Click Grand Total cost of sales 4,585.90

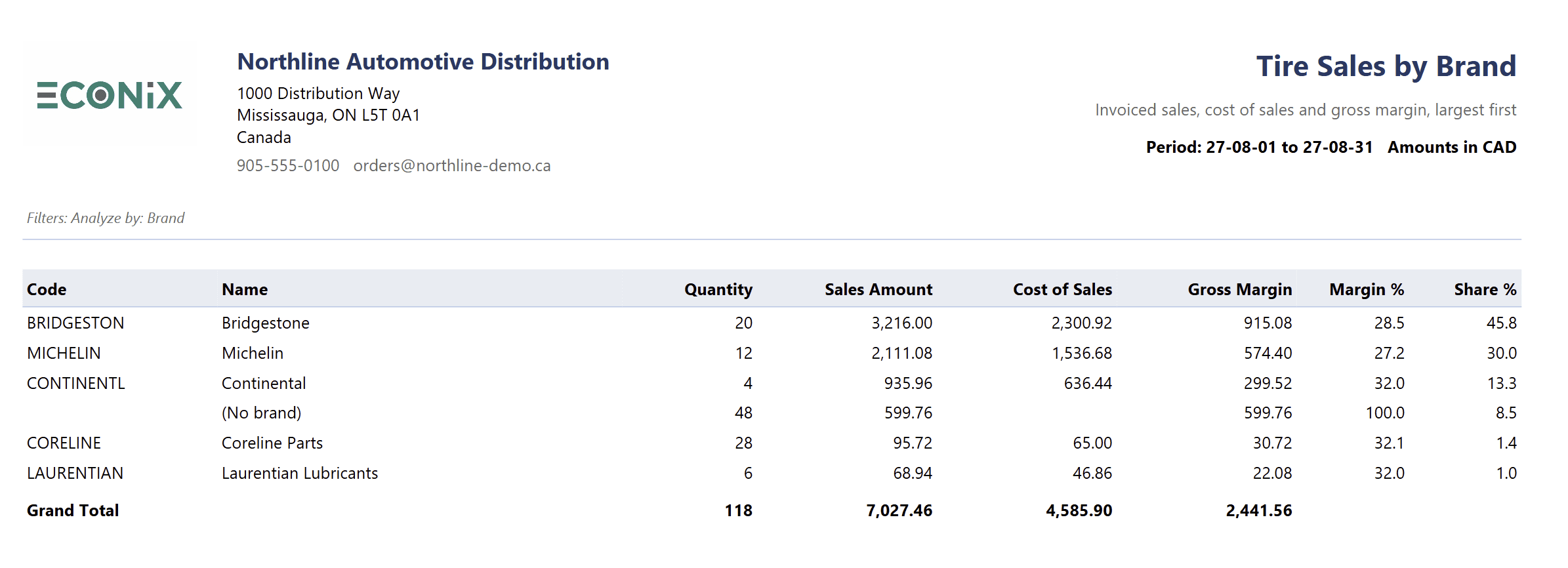pyautogui.click(x=1079, y=510)
